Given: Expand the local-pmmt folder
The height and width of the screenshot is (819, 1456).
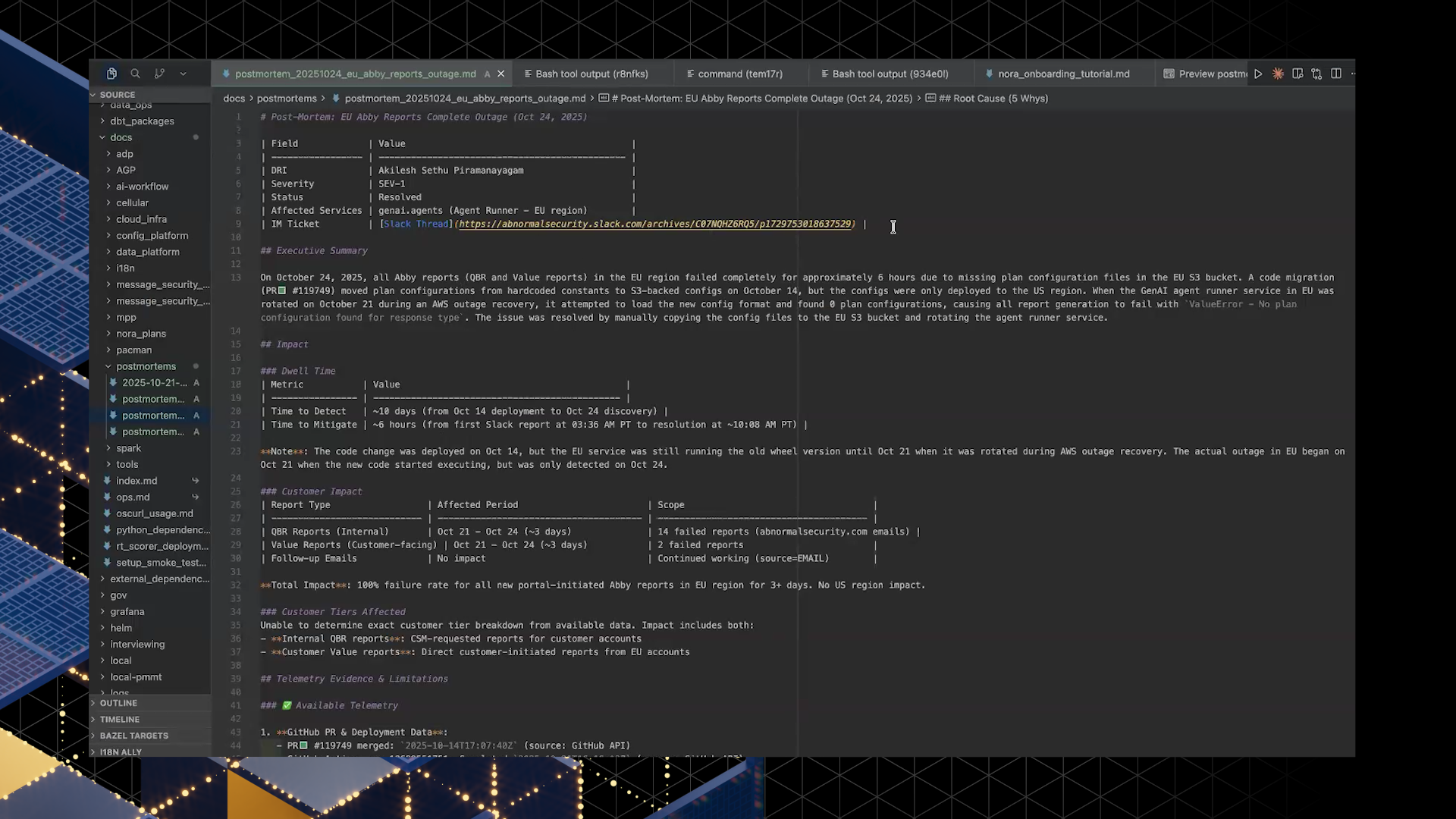Looking at the screenshot, I should tap(136, 677).
